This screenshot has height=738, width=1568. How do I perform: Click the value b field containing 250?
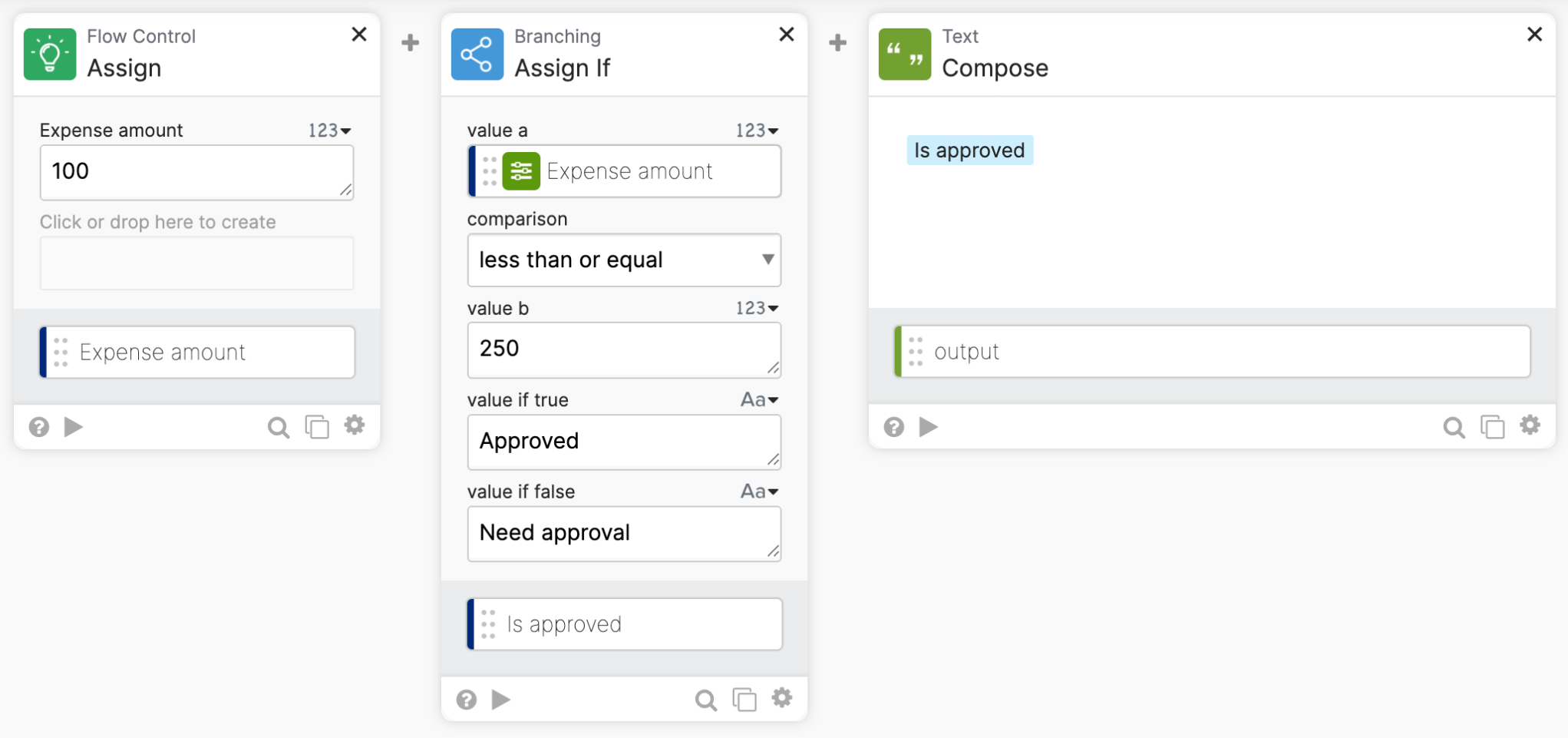coord(624,349)
